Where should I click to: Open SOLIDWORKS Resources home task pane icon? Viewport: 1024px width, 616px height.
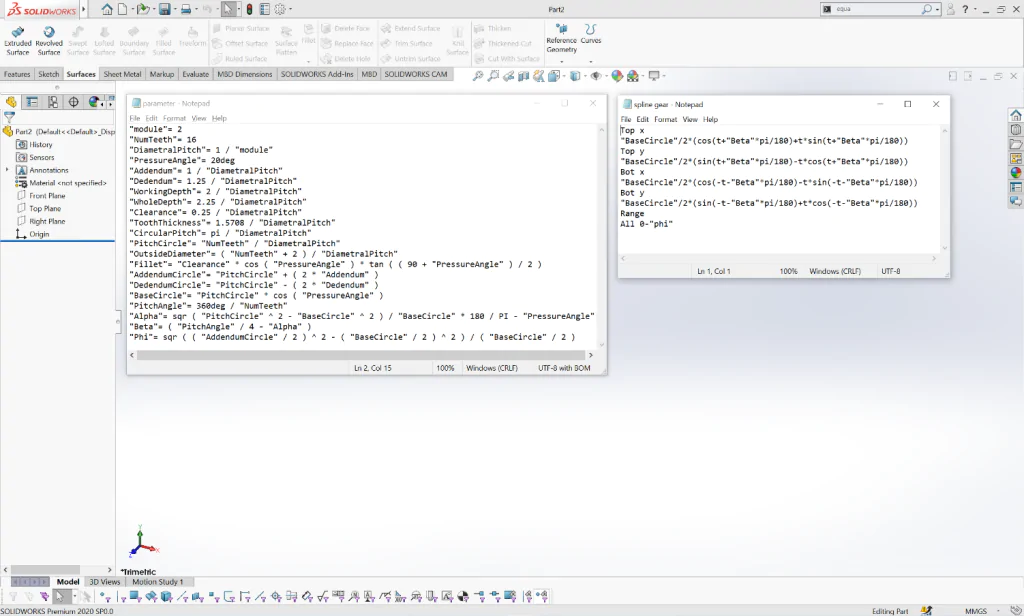(x=1016, y=115)
